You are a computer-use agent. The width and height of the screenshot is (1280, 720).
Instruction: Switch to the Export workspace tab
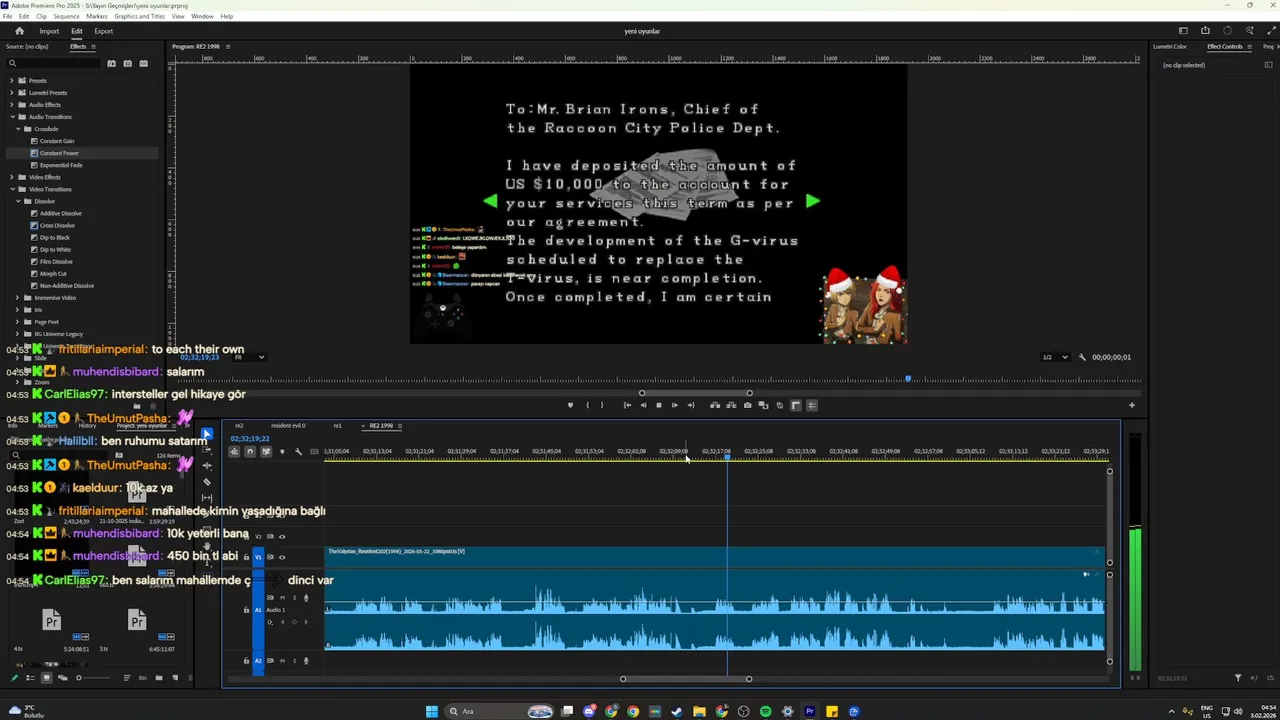point(104,31)
